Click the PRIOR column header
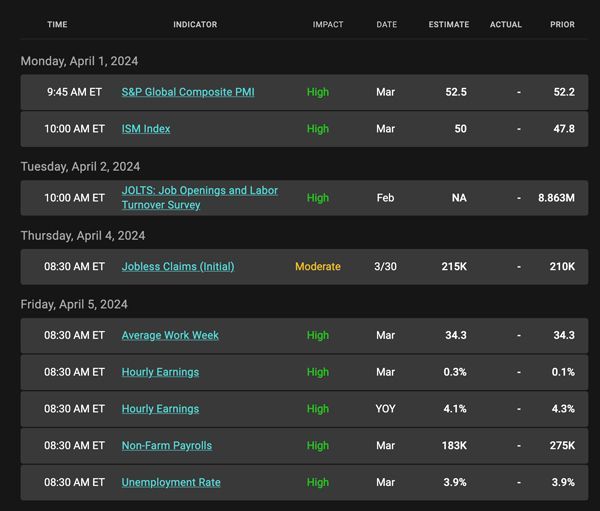Viewport: 600px width, 511px height. tap(562, 24)
